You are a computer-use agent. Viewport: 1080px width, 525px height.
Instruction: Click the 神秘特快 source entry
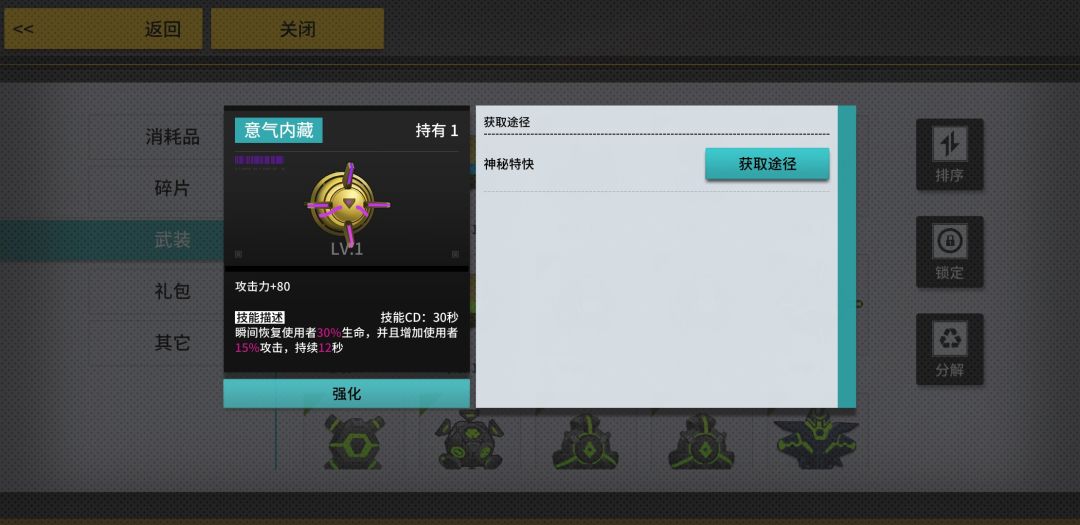click(x=508, y=164)
